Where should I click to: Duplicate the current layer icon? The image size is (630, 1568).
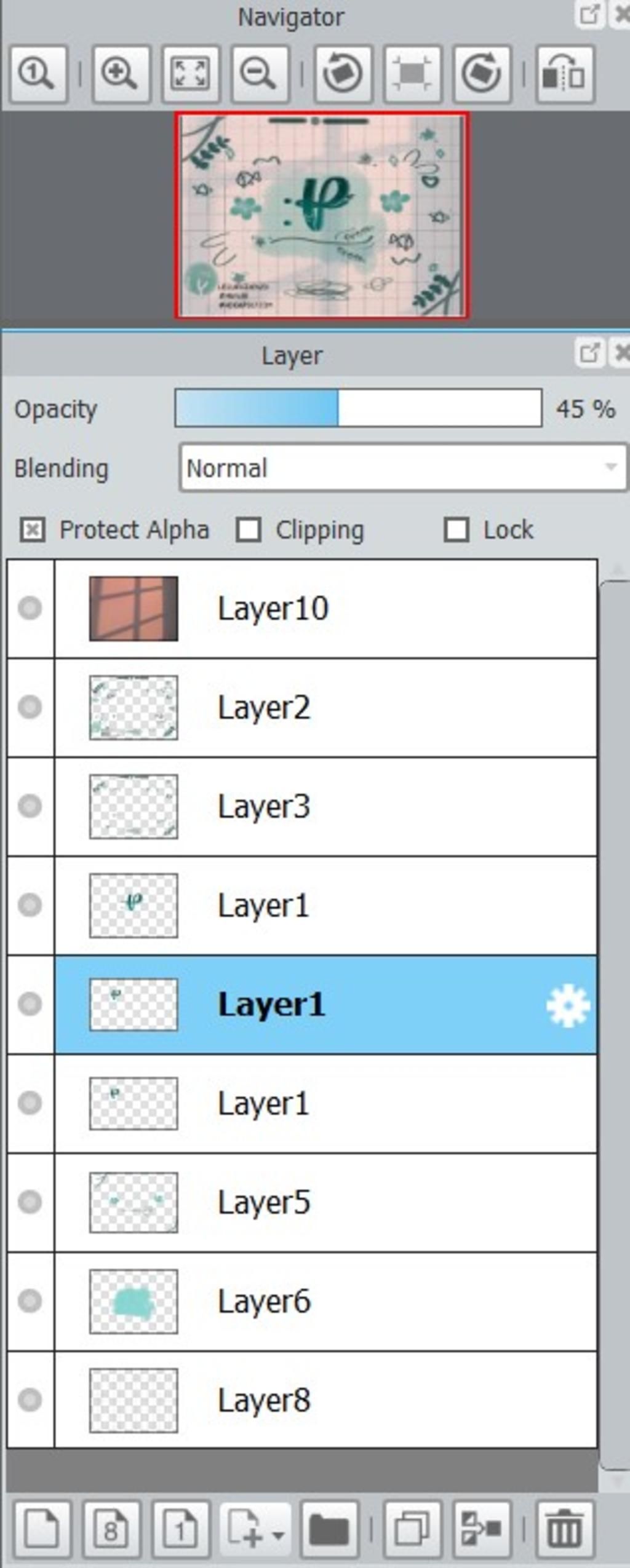point(412,1529)
